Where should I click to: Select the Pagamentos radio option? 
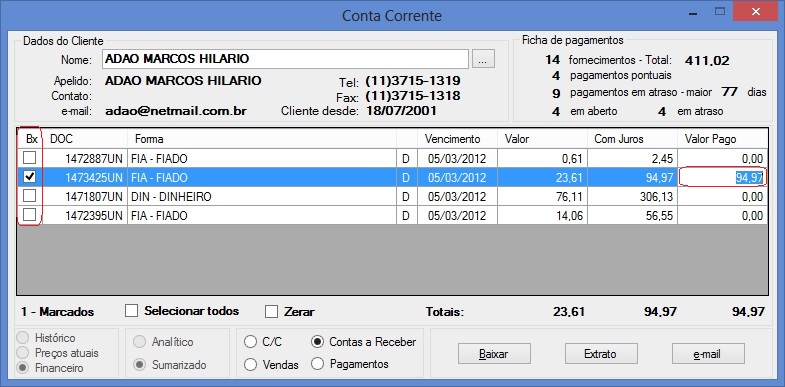[x=317, y=364]
